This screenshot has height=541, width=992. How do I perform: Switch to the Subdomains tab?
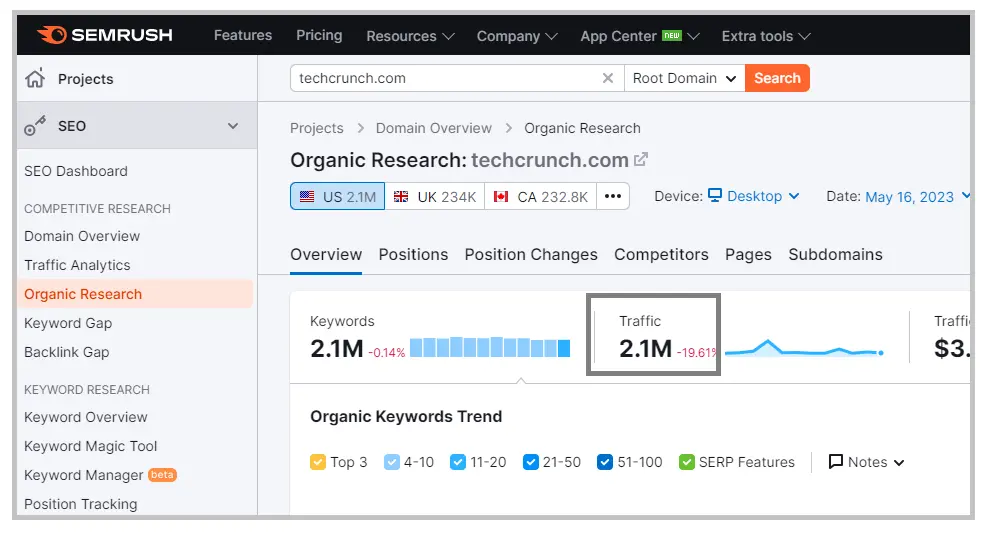(x=835, y=254)
